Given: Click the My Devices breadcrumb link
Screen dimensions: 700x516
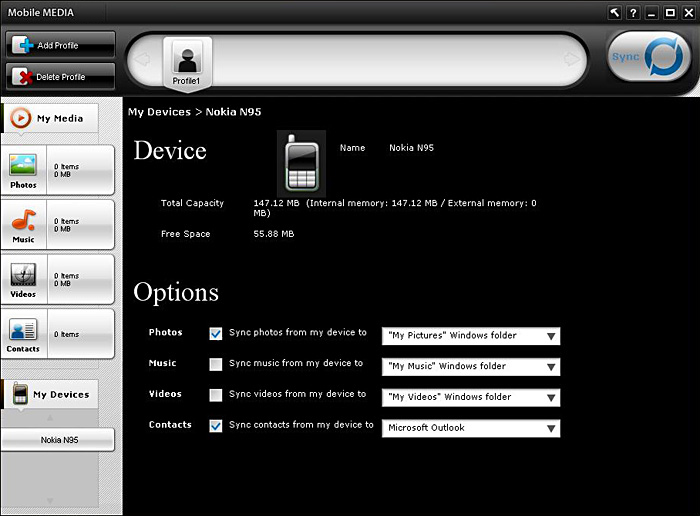Looking at the screenshot, I should [159, 112].
